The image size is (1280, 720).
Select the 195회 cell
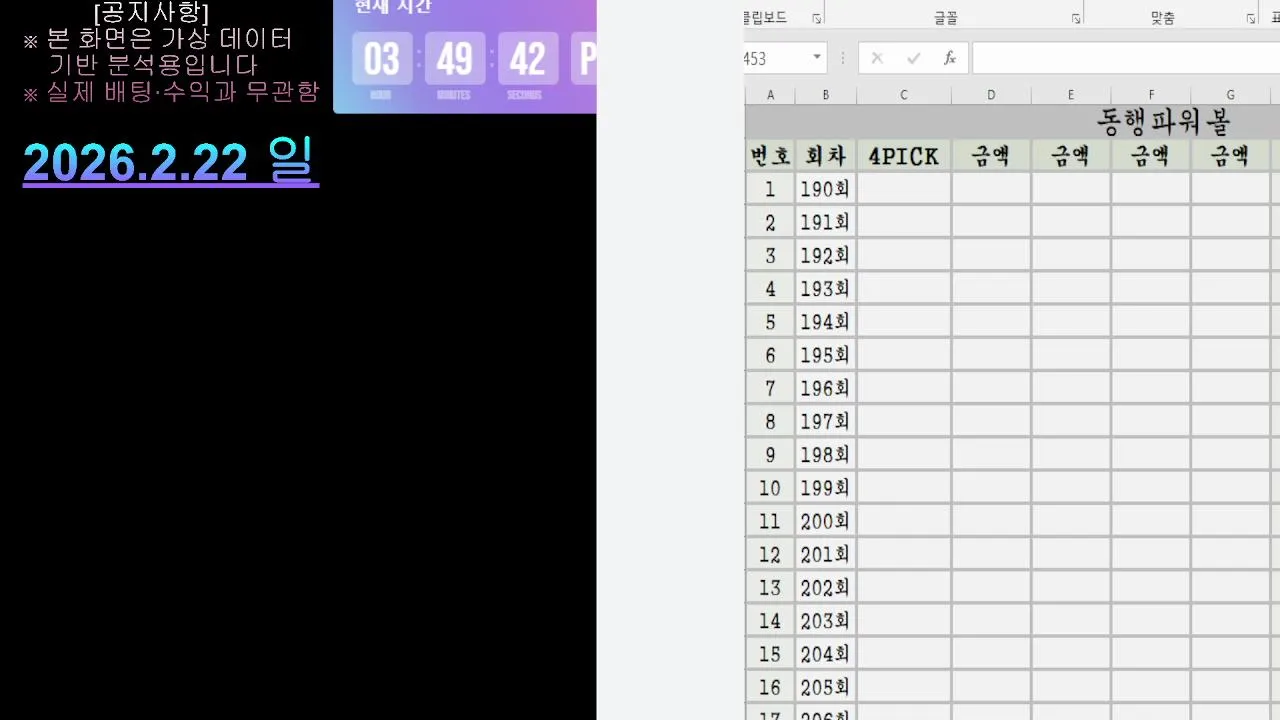826,355
